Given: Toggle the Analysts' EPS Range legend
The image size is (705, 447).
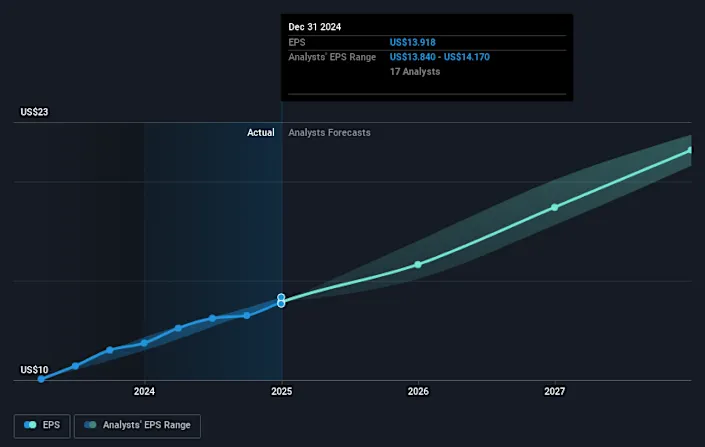Looking at the screenshot, I should (x=137, y=425).
